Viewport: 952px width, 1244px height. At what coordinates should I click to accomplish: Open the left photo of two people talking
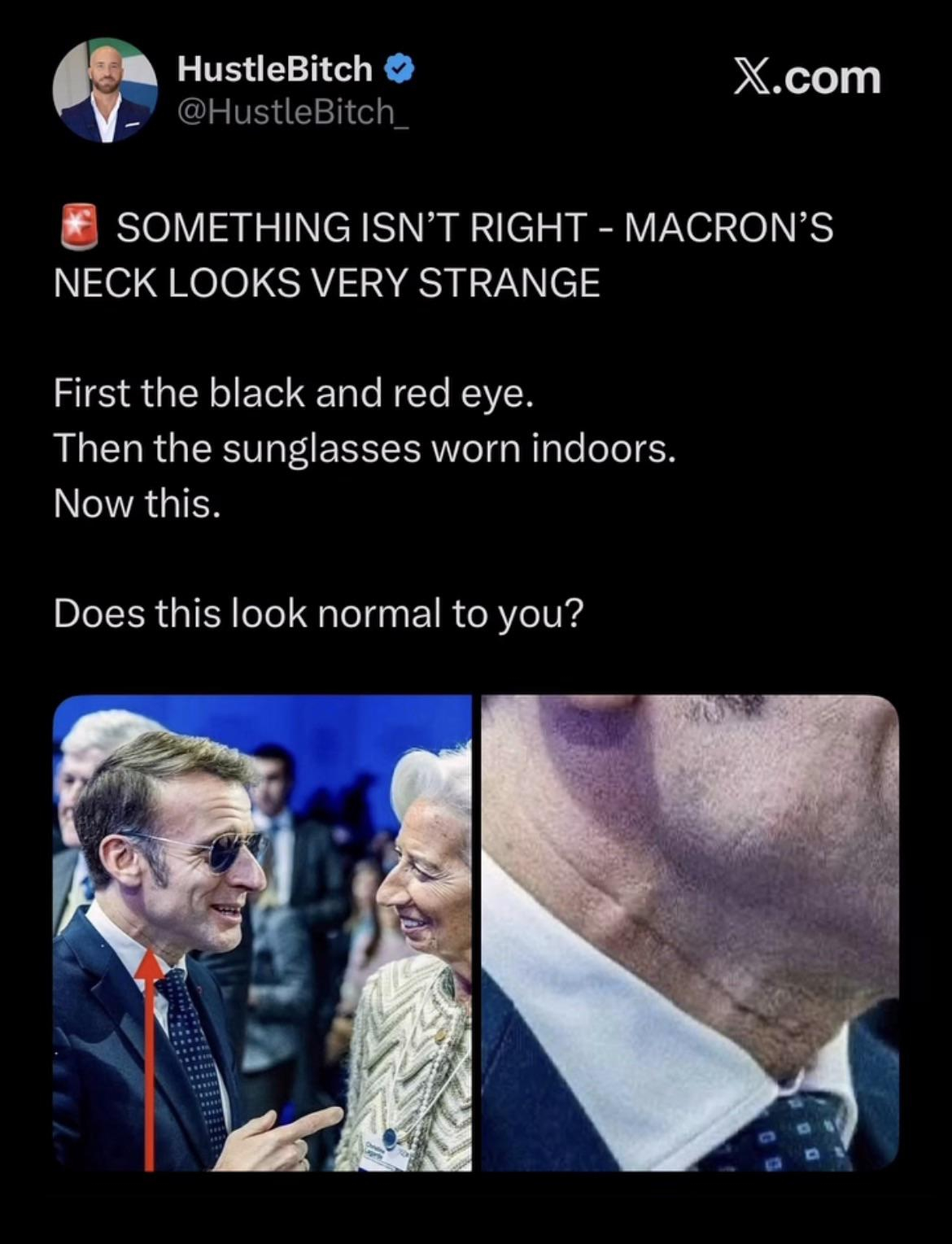[x=262, y=932]
